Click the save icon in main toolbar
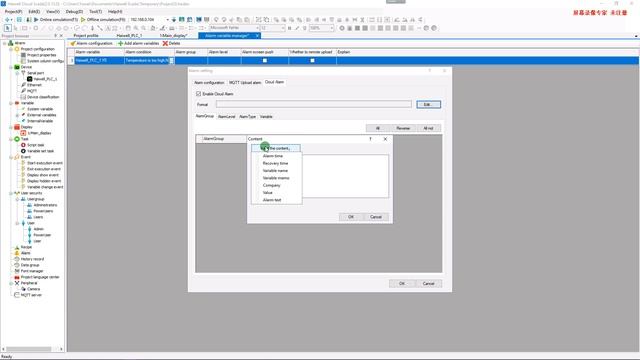This screenshot has height=360, width=640. coord(19,20)
